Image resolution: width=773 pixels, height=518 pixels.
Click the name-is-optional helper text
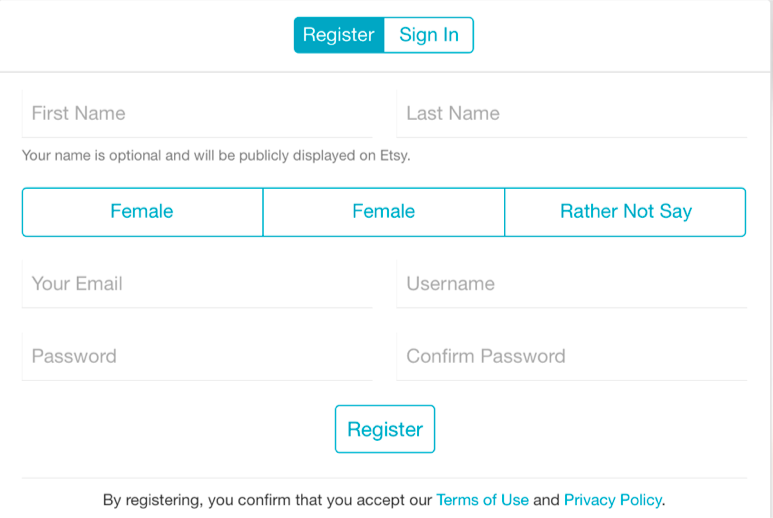(x=216, y=156)
